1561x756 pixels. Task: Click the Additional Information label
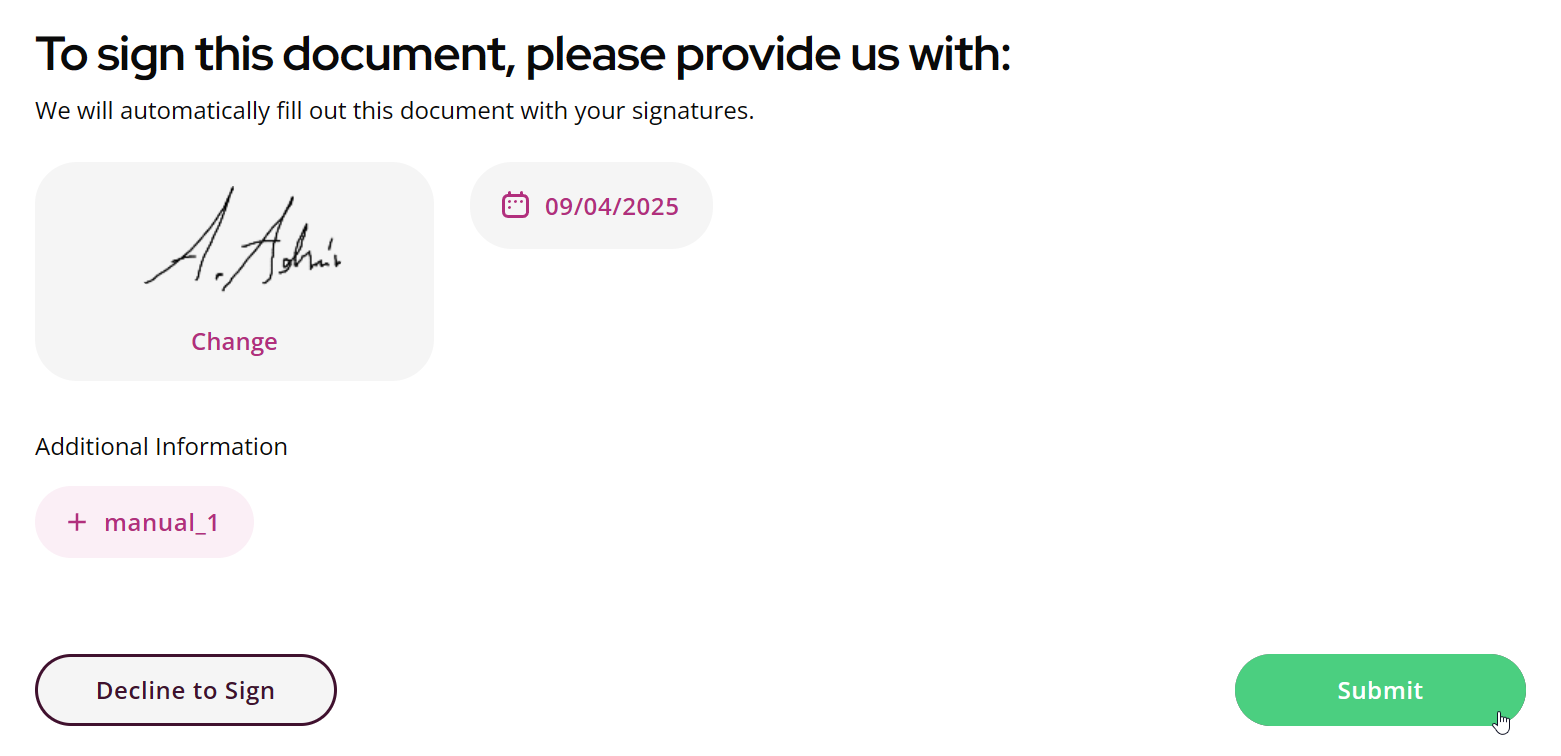pos(161,446)
